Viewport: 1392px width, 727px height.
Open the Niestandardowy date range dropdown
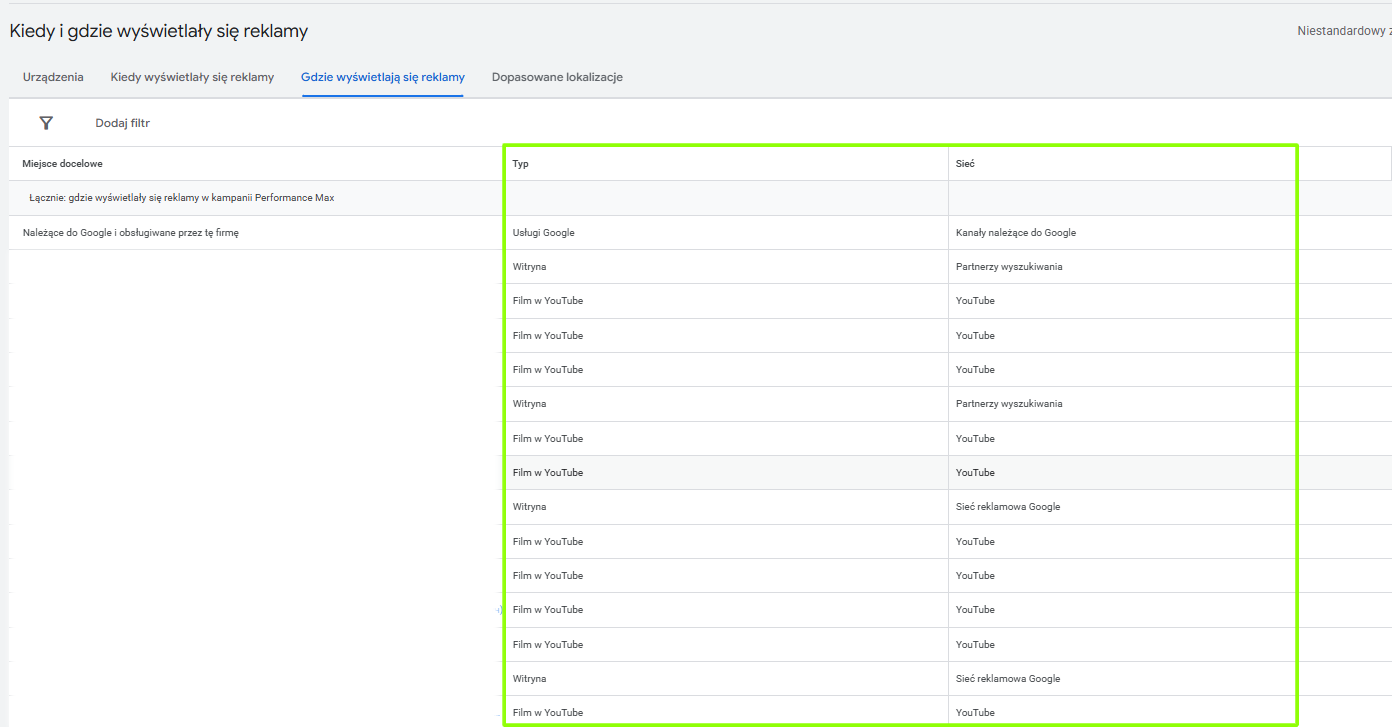tap(1343, 31)
